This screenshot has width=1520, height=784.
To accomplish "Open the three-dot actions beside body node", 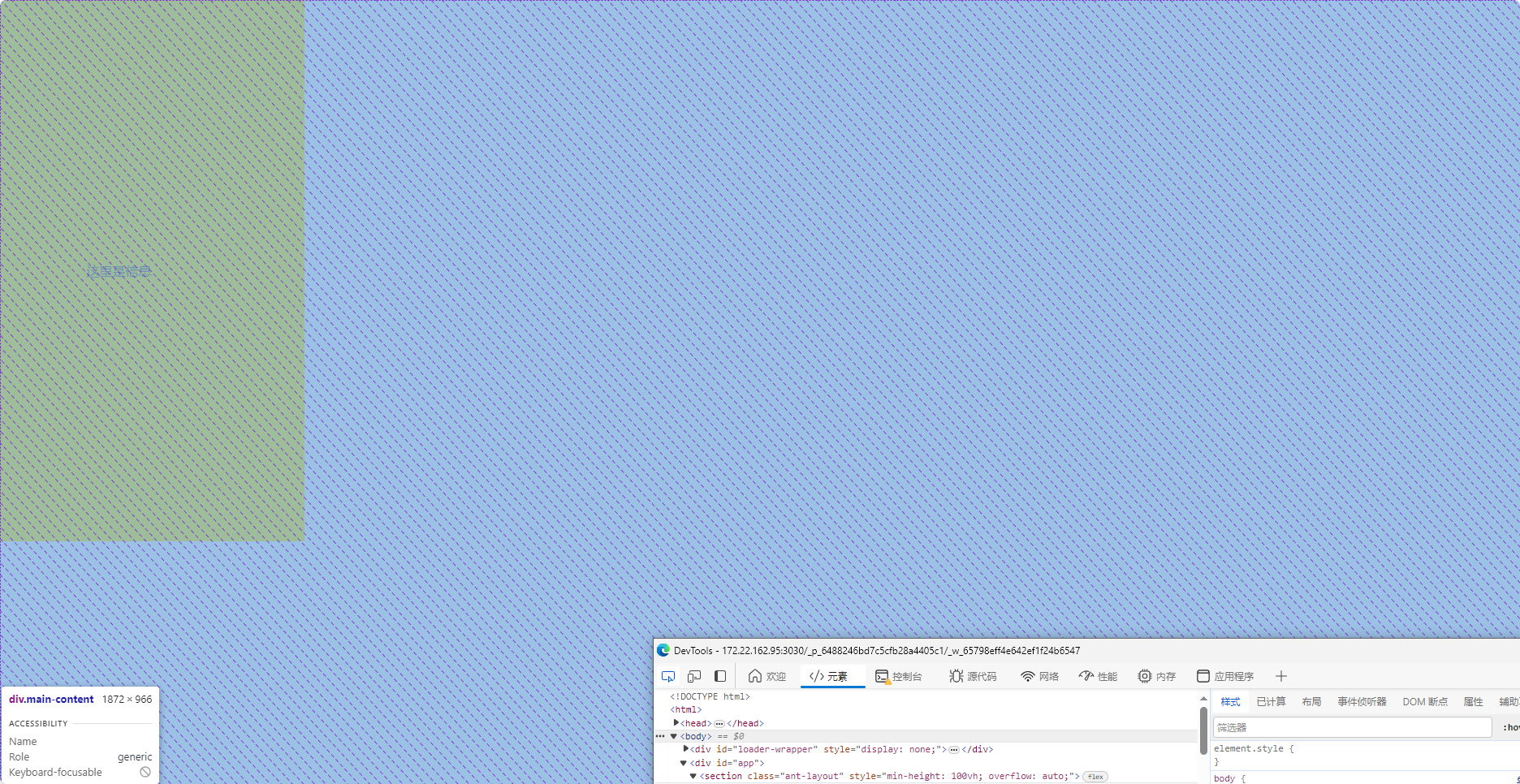I will pyautogui.click(x=660, y=736).
